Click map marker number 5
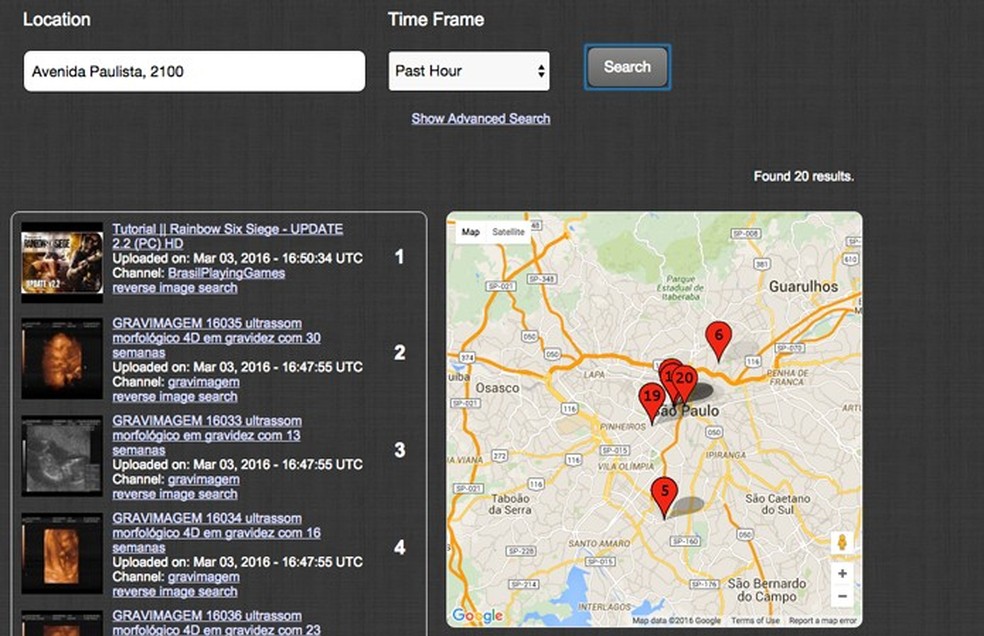984x636 pixels. (664, 495)
